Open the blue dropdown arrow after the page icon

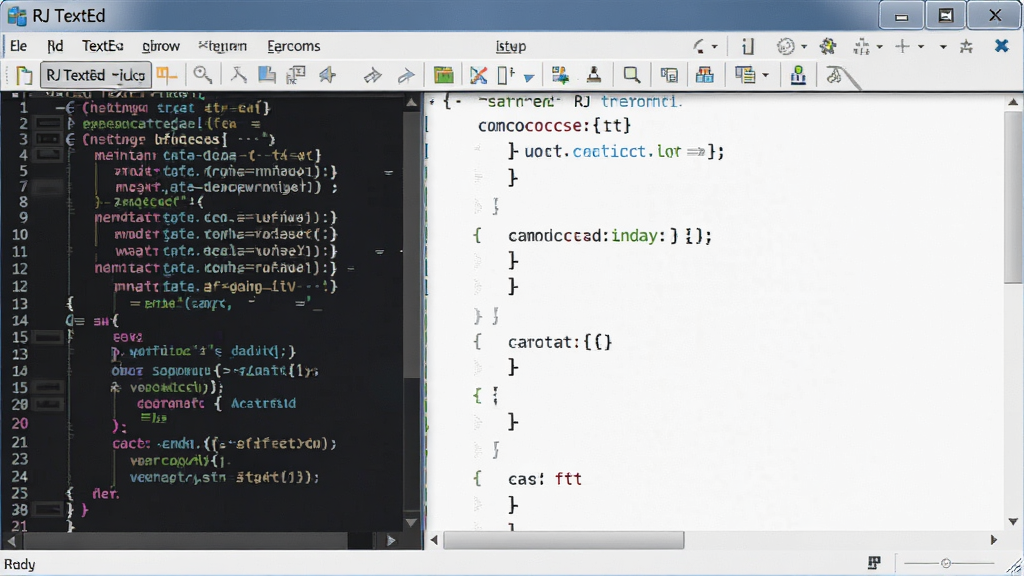tap(529, 78)
